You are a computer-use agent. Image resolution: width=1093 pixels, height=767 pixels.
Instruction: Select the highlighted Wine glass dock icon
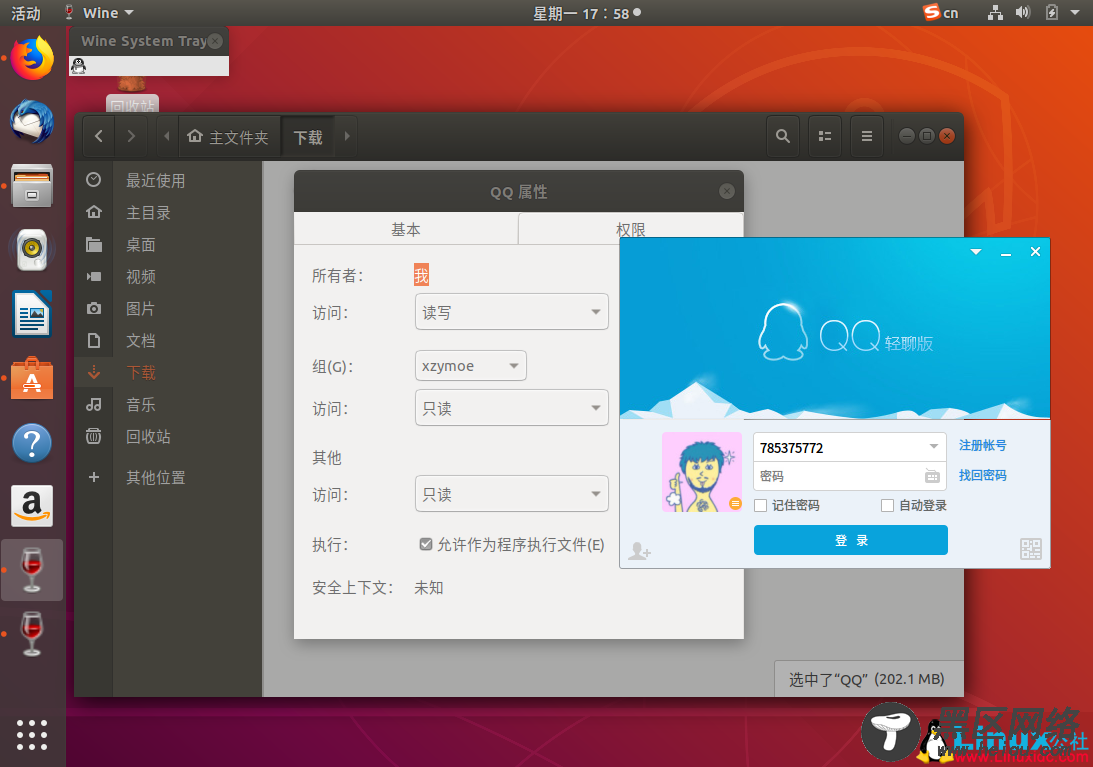(32, 570)
